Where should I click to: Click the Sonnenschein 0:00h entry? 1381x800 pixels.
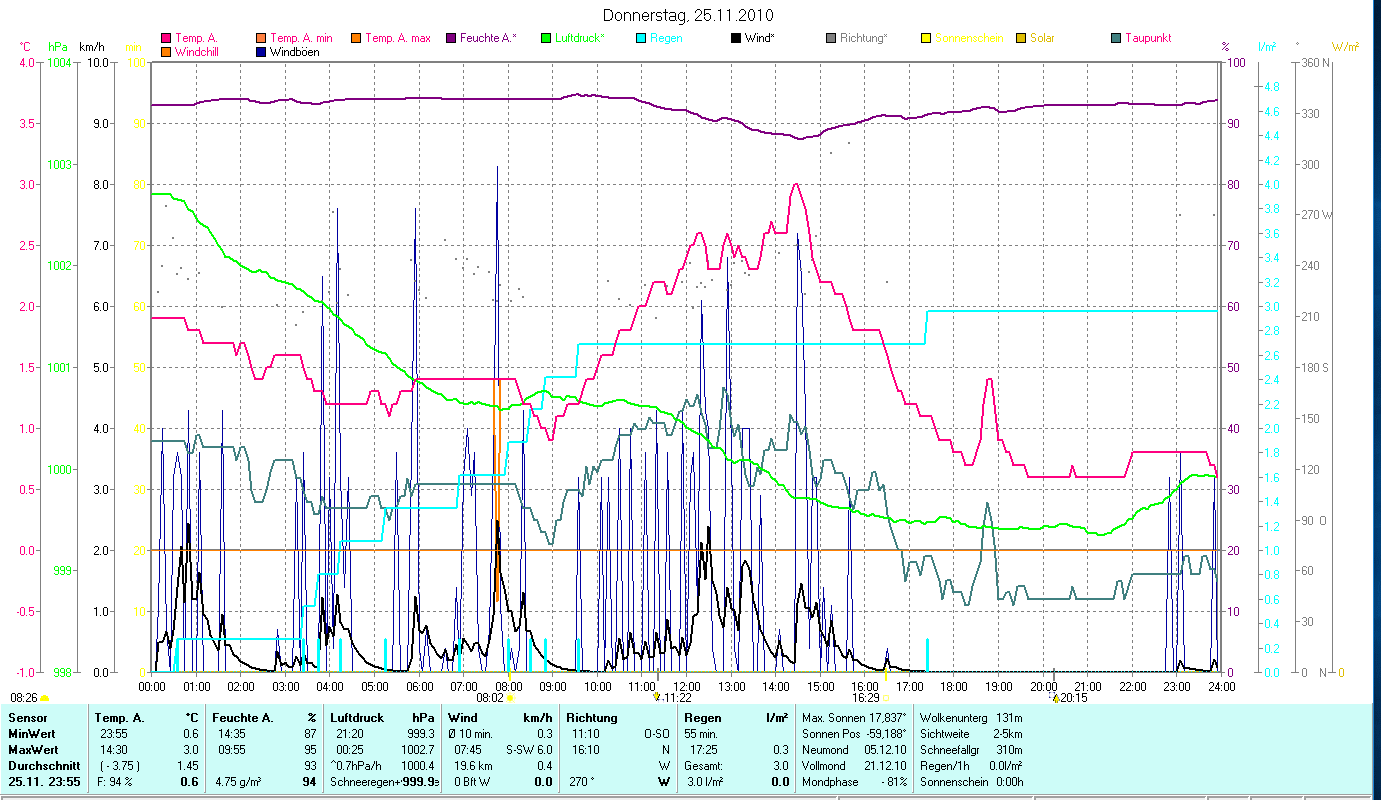pyautogui.click(x=971, y=782)
